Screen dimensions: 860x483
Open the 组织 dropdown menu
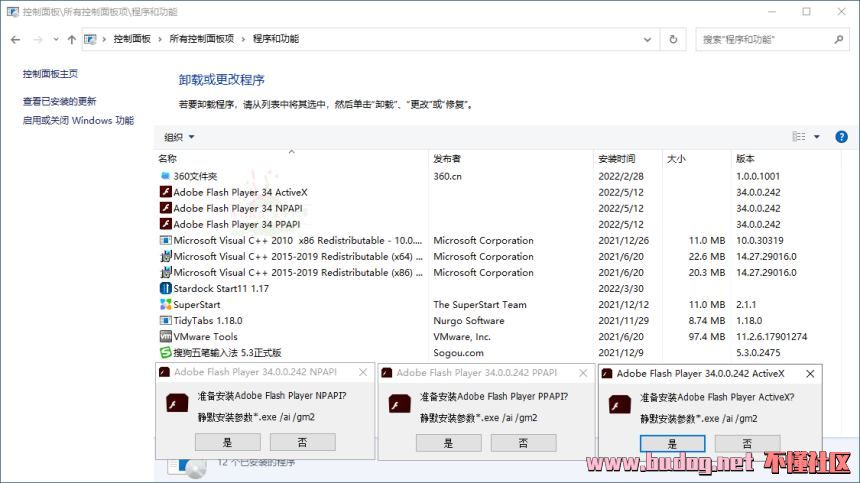click(180, 137)
